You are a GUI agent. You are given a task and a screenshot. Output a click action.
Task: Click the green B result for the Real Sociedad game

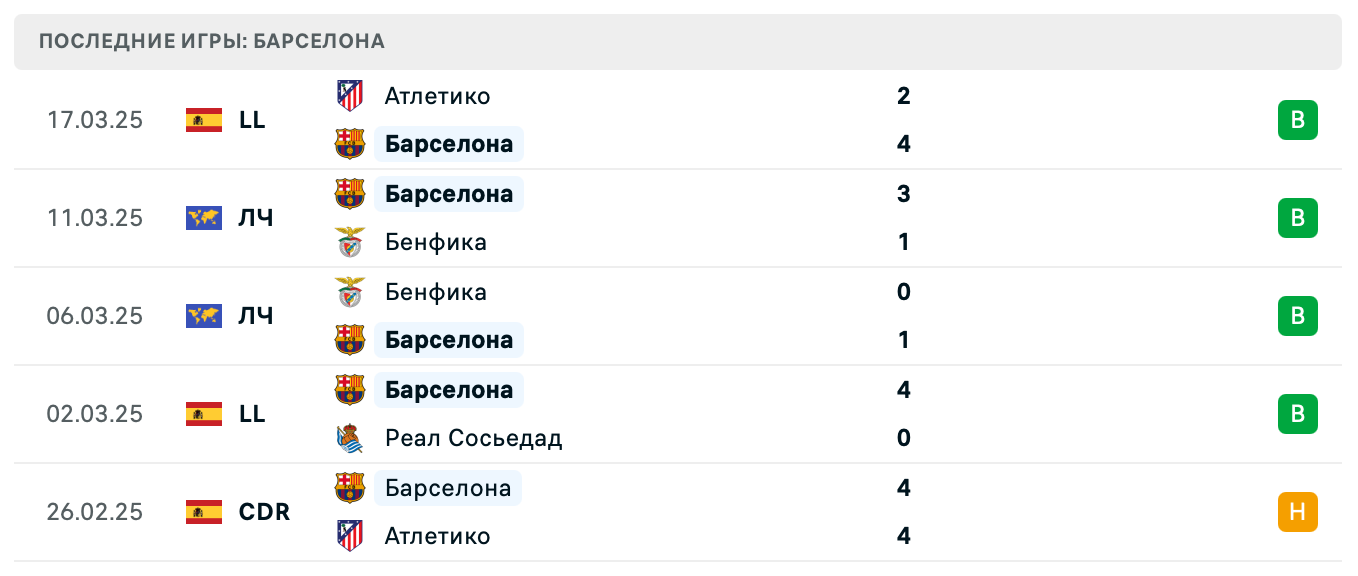click(1299, 414)
